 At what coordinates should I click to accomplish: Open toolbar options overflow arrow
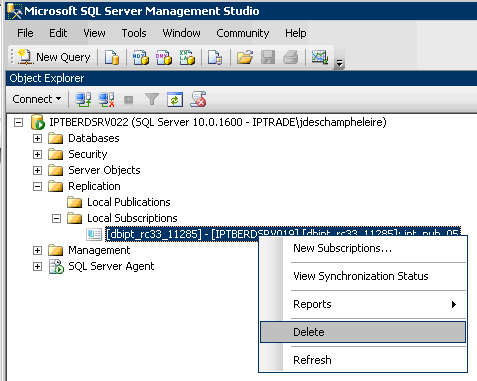click(x=339, y=63)
